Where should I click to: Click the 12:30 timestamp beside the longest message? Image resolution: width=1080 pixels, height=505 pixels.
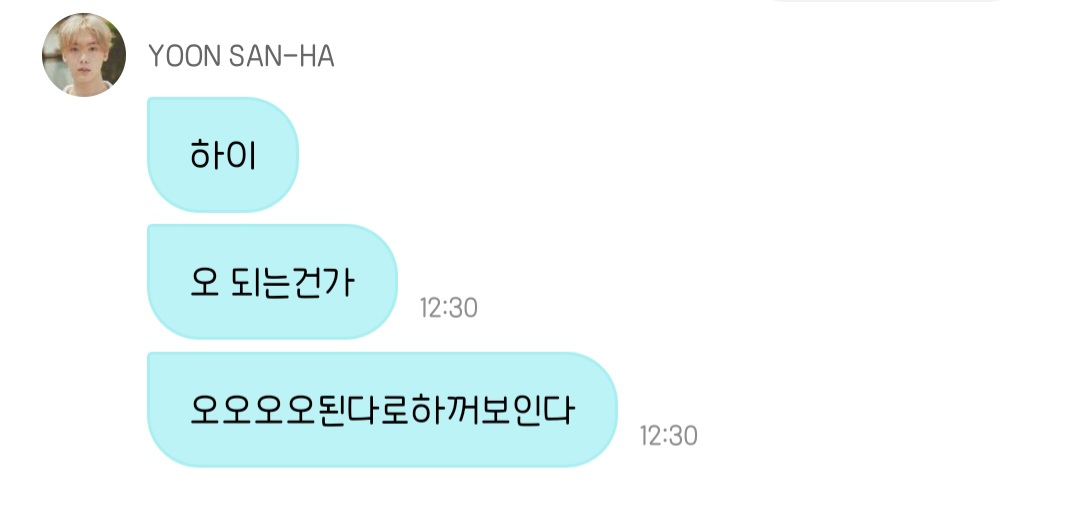point(668,436)
